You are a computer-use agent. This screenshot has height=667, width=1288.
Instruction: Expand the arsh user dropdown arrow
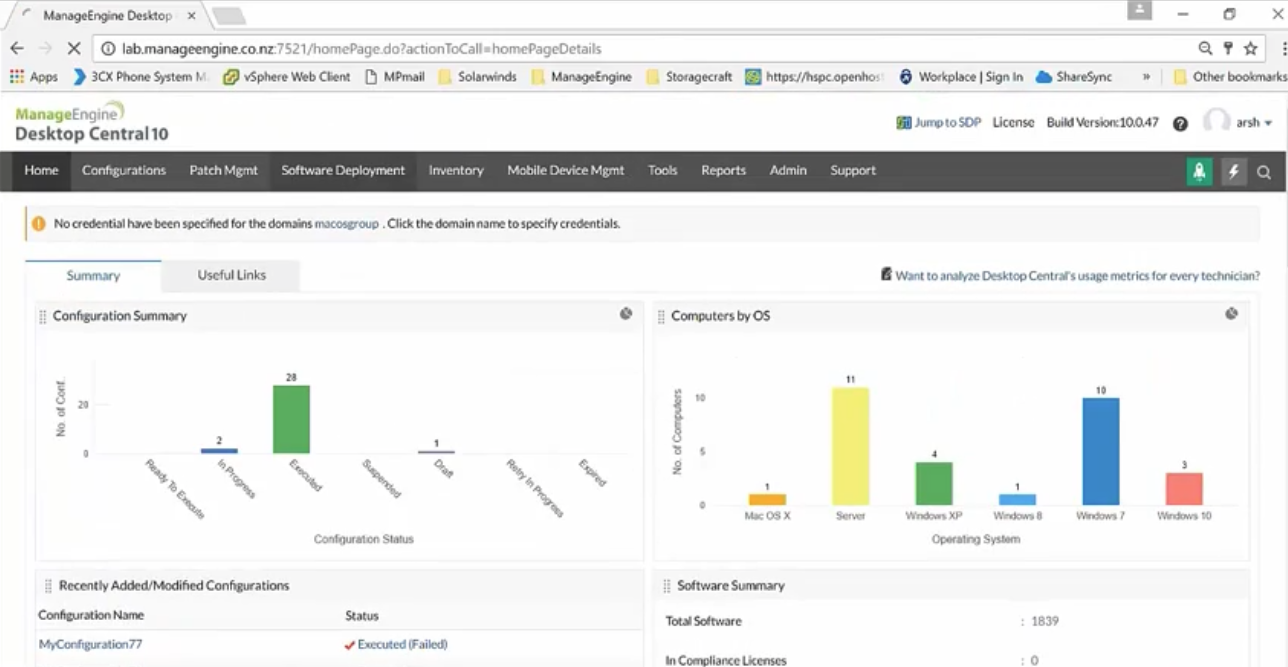[x=1269, y=123]
